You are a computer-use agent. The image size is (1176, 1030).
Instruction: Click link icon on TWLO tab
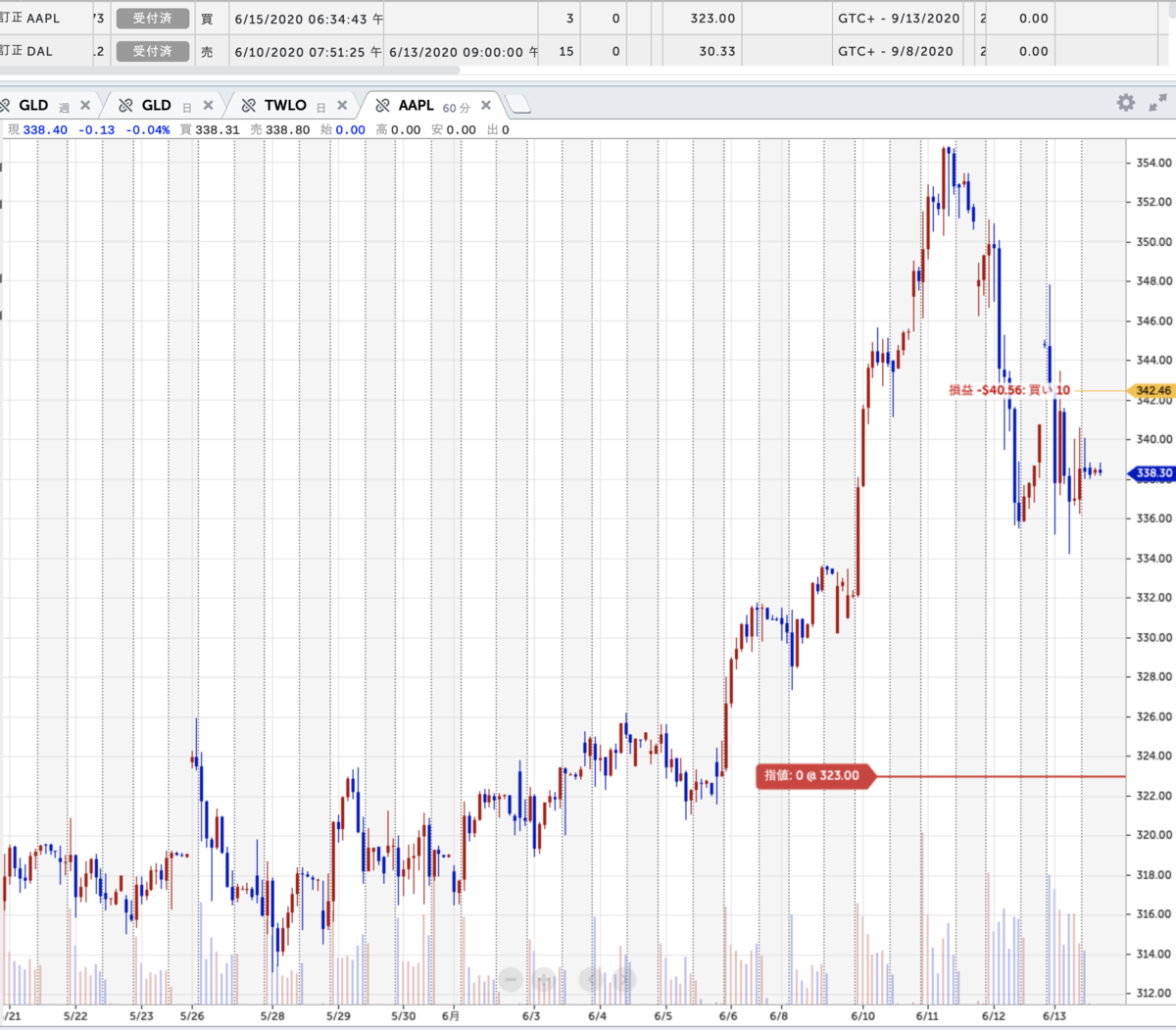(249, 105)
